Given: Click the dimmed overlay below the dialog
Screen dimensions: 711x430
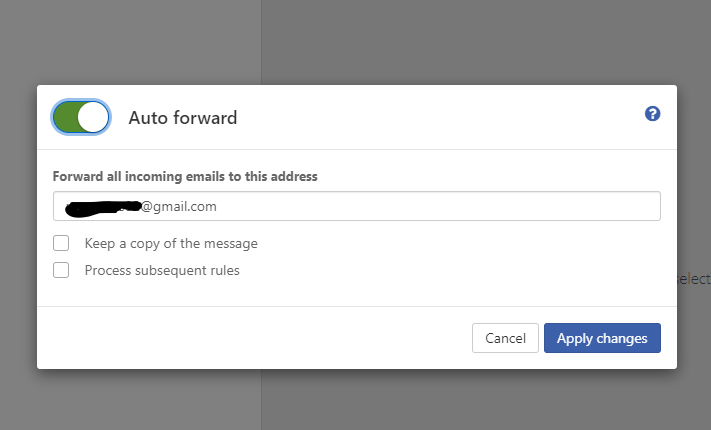Looking at the screenshot, I should [x=356, y=399].
